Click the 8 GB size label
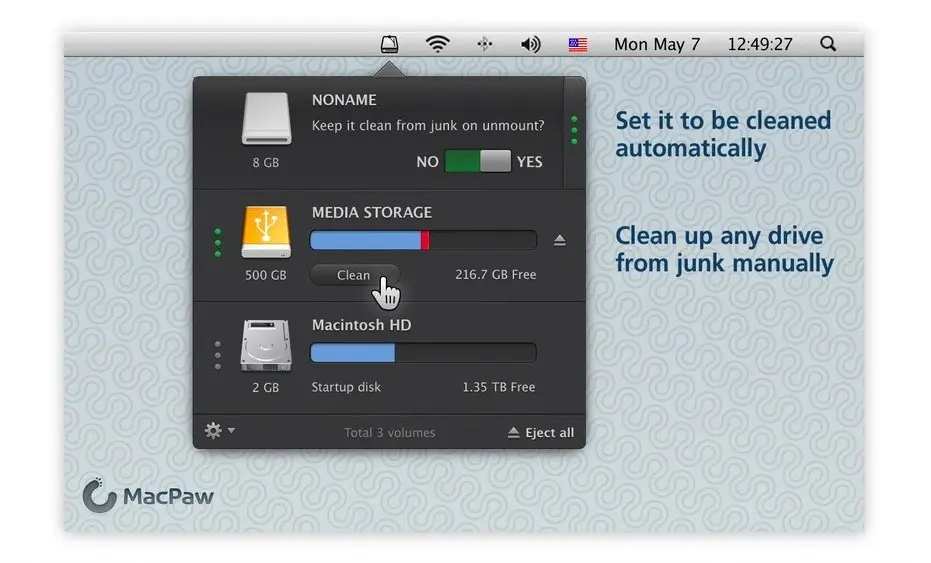Screen dimensions: 931x563 pos(266,163)
